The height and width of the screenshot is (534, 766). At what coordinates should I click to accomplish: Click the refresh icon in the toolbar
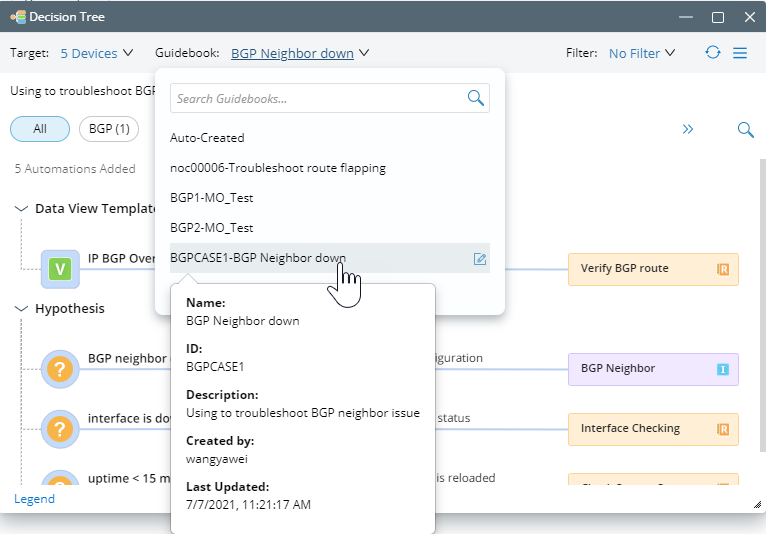click(713, 53)
